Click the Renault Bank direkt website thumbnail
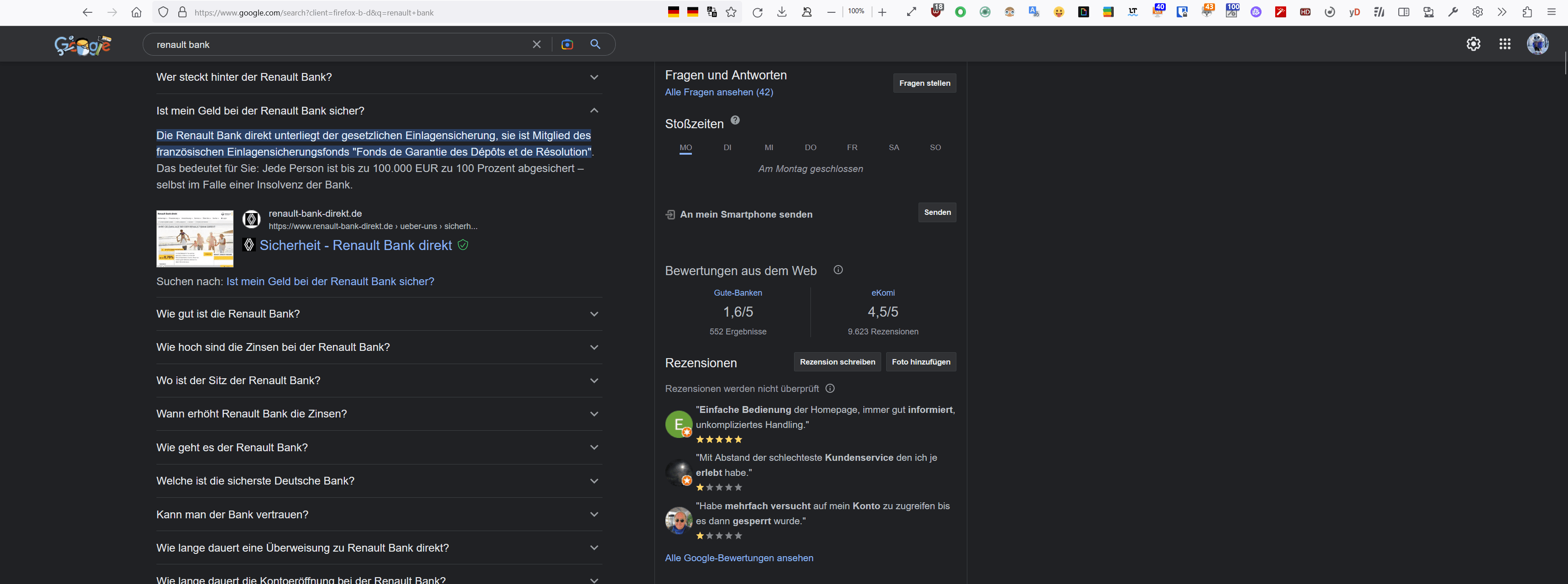The width and height of the screenshot is (1568, 584). pos(195,239)
